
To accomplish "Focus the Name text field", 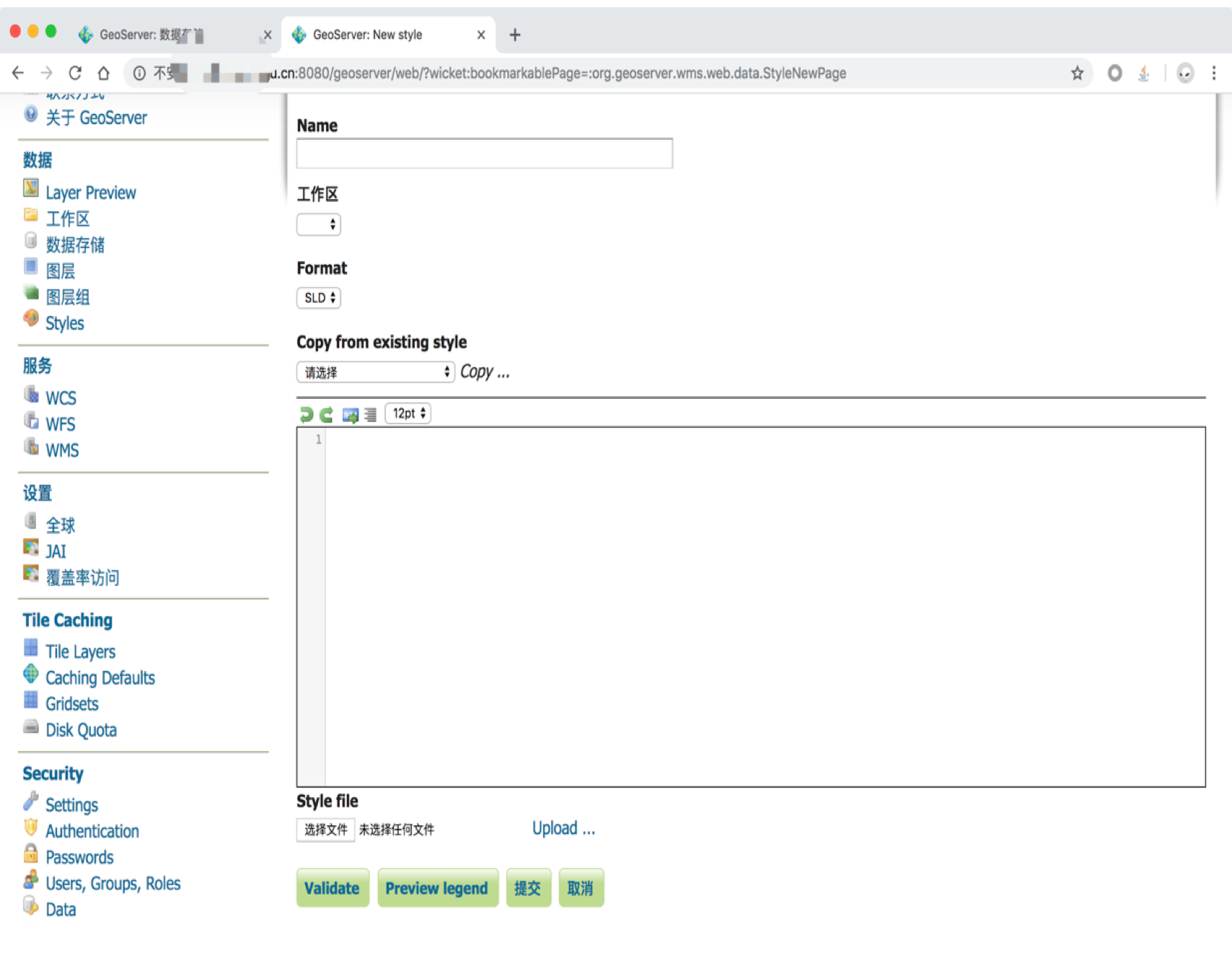I will (484, 154).
